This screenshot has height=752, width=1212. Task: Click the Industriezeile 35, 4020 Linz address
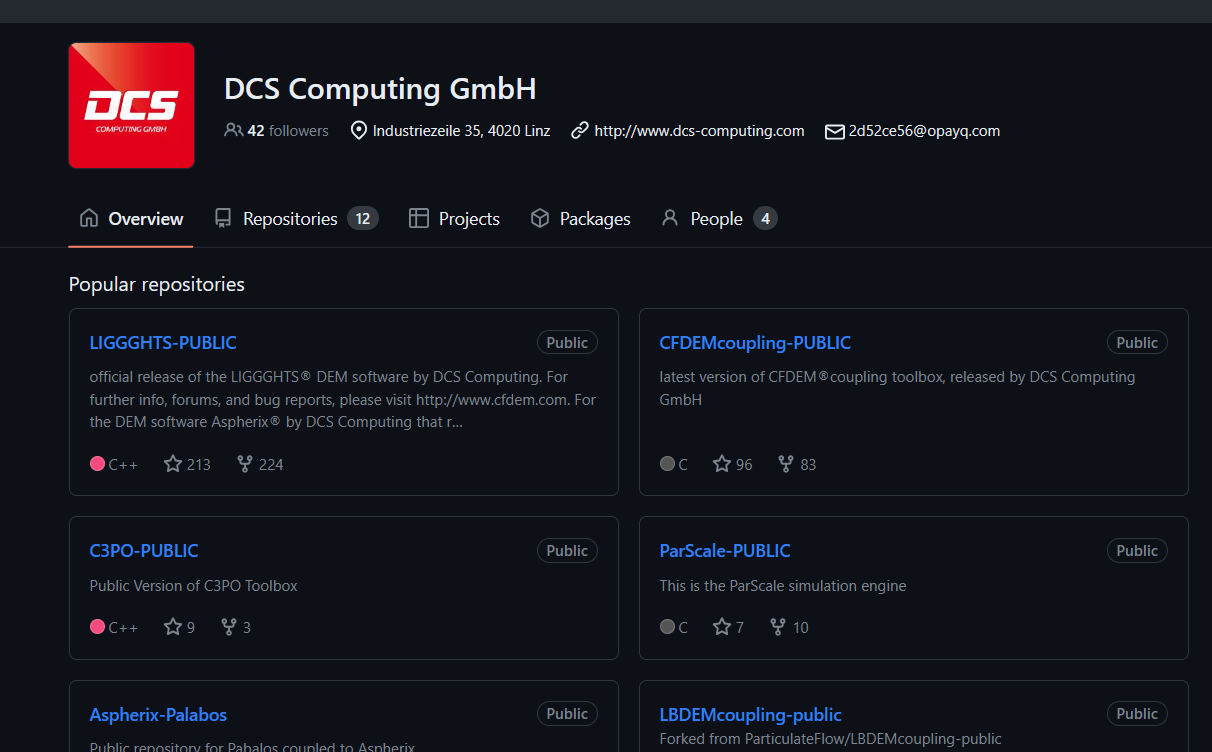pyautogui.click(x=461, y=131)
